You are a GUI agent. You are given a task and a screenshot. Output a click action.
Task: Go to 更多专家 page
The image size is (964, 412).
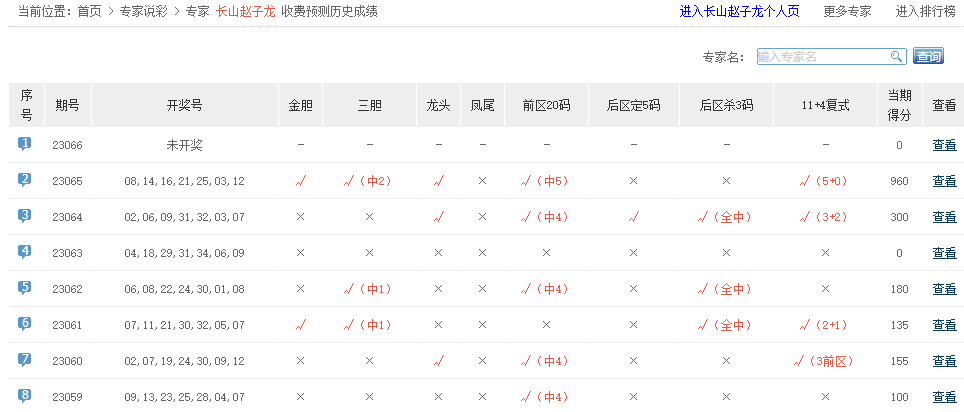coord(847,12)
